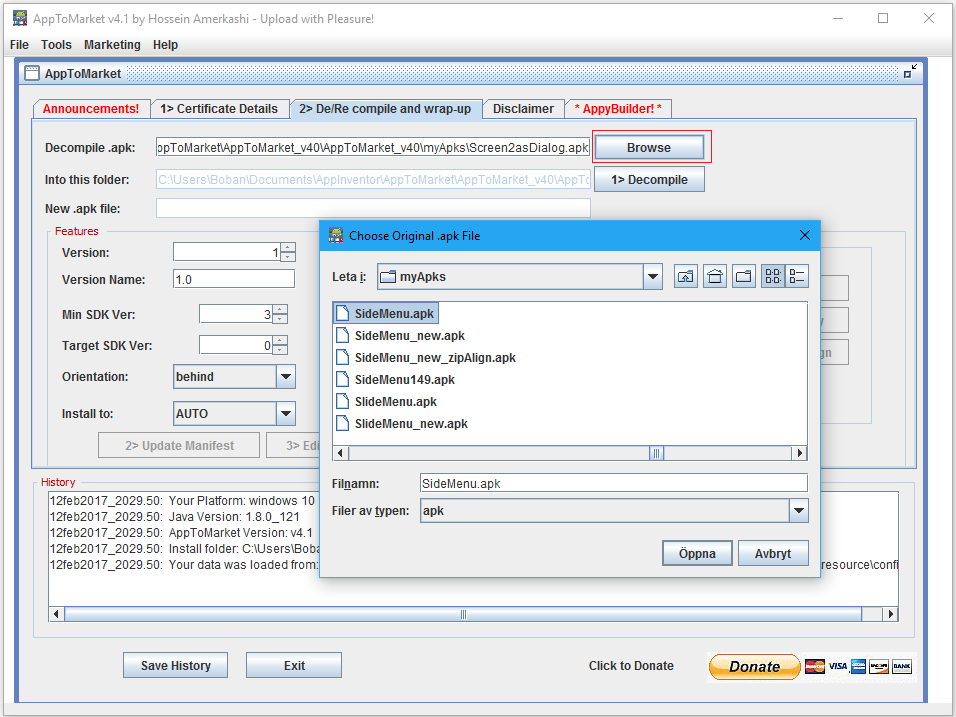This screenshot has height=717, width=956.
Task: Close the Choose Original .apk File dialog
Action: coord(805,235)
